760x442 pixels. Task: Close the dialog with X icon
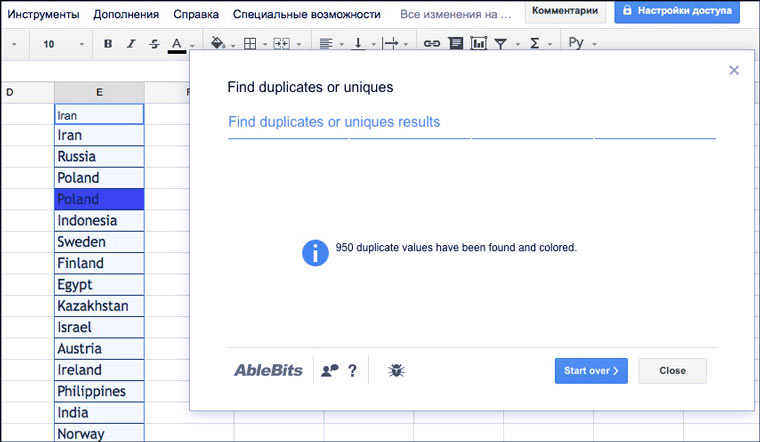click(734, 70)
